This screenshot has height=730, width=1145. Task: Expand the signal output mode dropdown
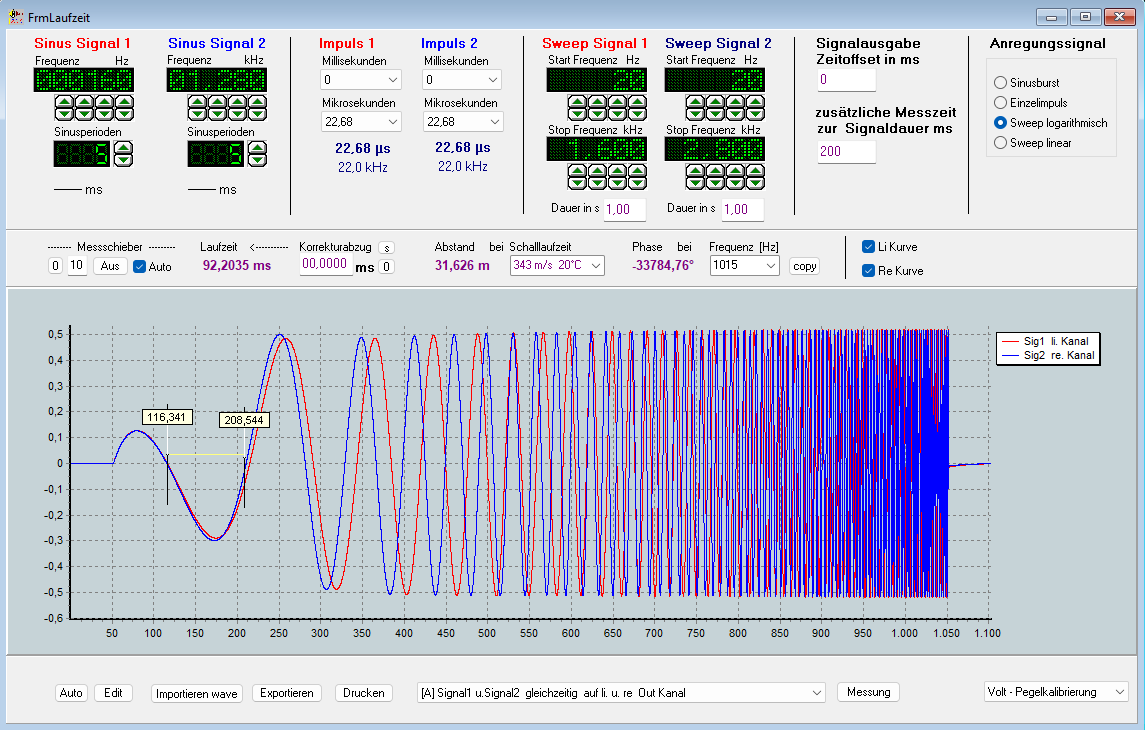point(621,693)
